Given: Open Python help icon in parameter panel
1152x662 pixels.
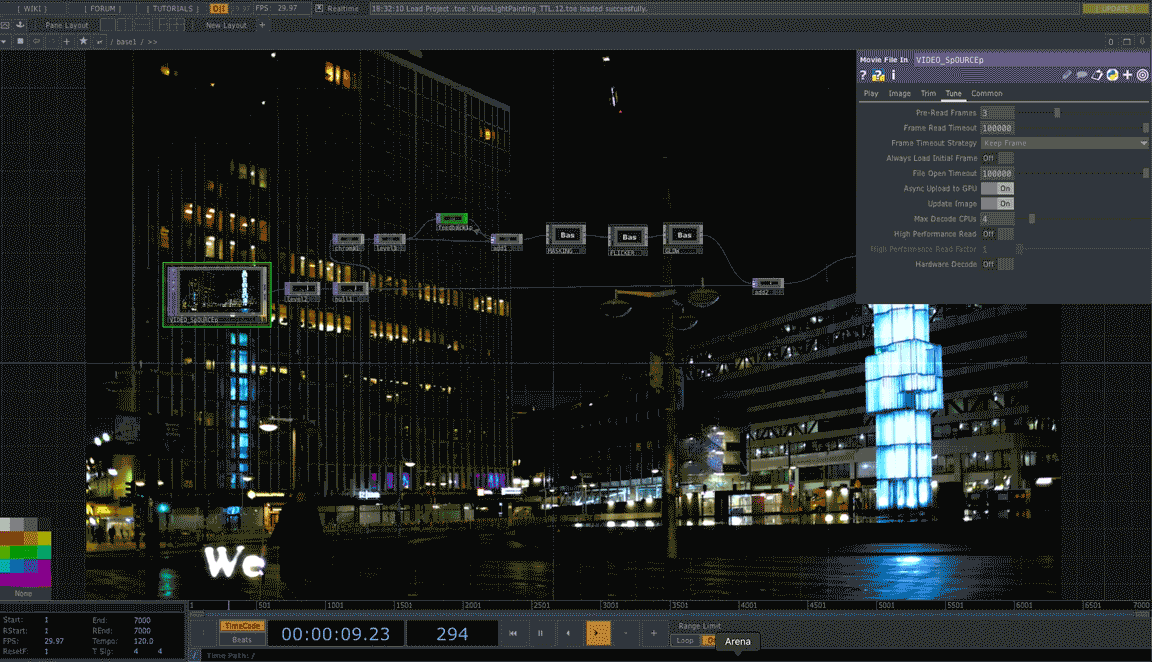Looking at the screenshot, I should click(x=878, y=75).
